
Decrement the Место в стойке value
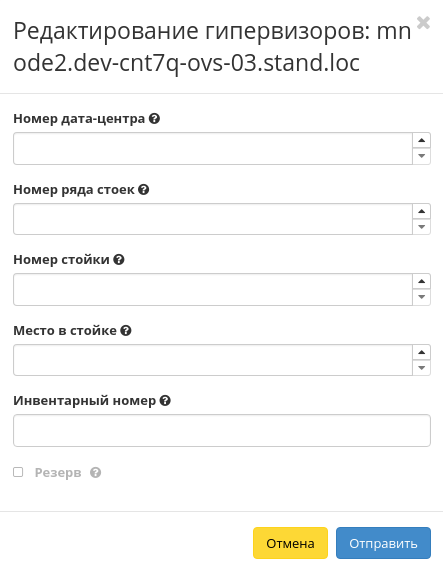click(x=422, y=368)
